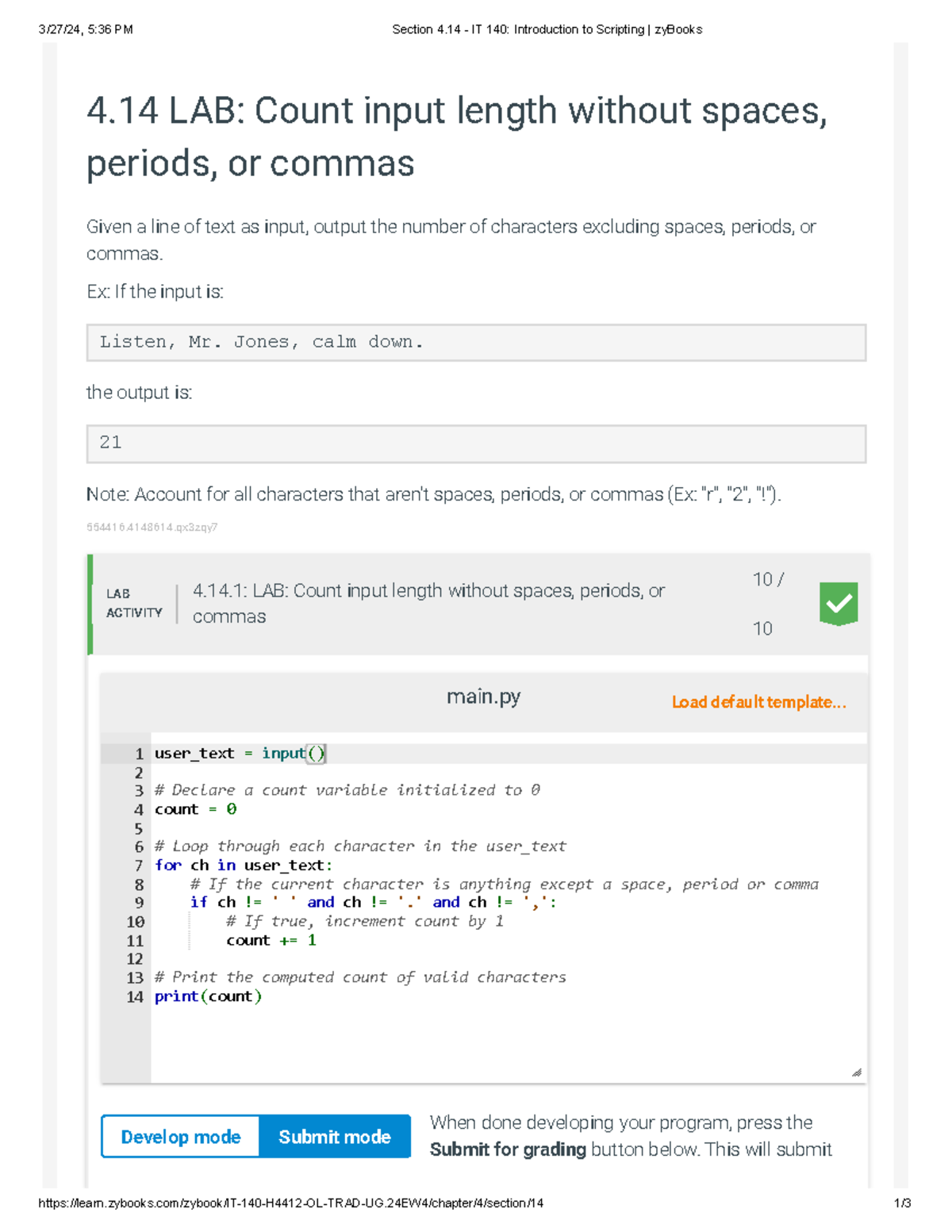Click the green completion checkmark badge
Viewport: 952px width, 1232px height.
[x=839, y=604]
